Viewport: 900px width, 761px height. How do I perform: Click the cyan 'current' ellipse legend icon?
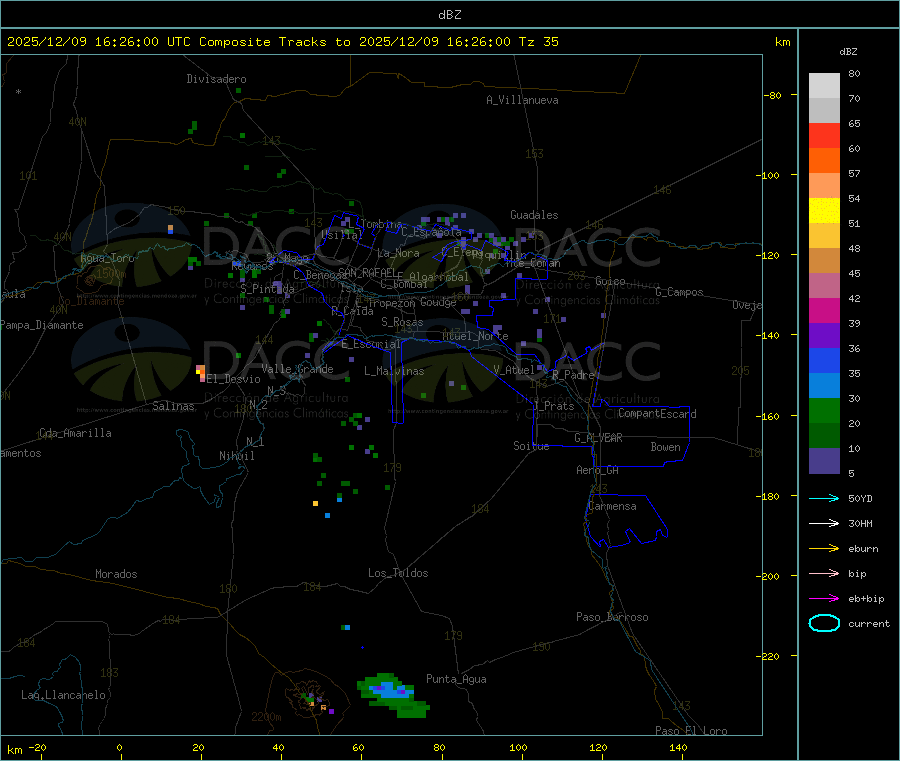click(824, 623)
